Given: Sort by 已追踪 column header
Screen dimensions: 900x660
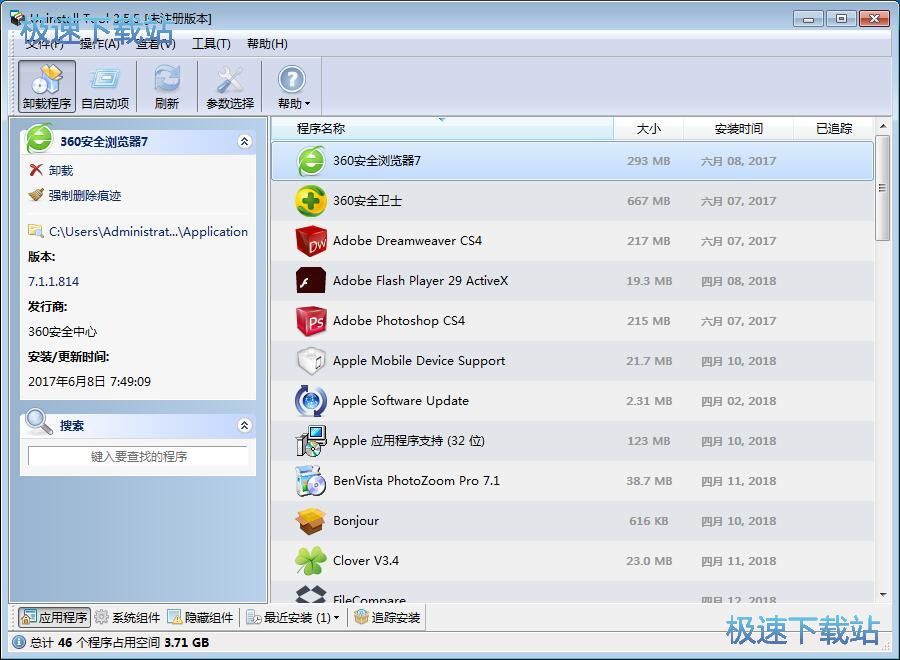Looking at the screenshot, I should (834, 129).
